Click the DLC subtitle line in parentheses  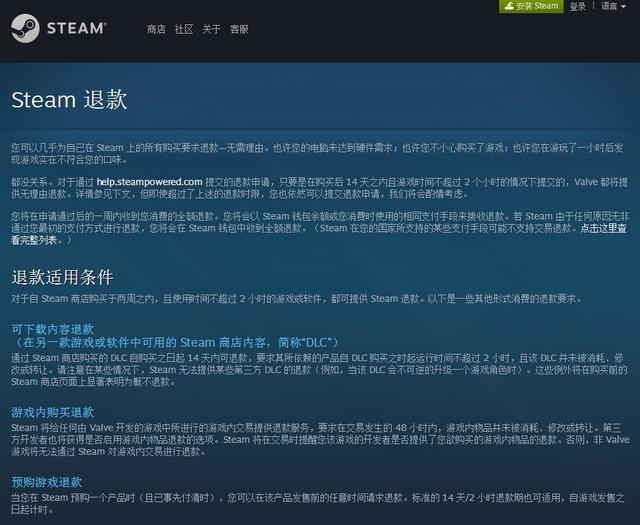click(175, 342)
